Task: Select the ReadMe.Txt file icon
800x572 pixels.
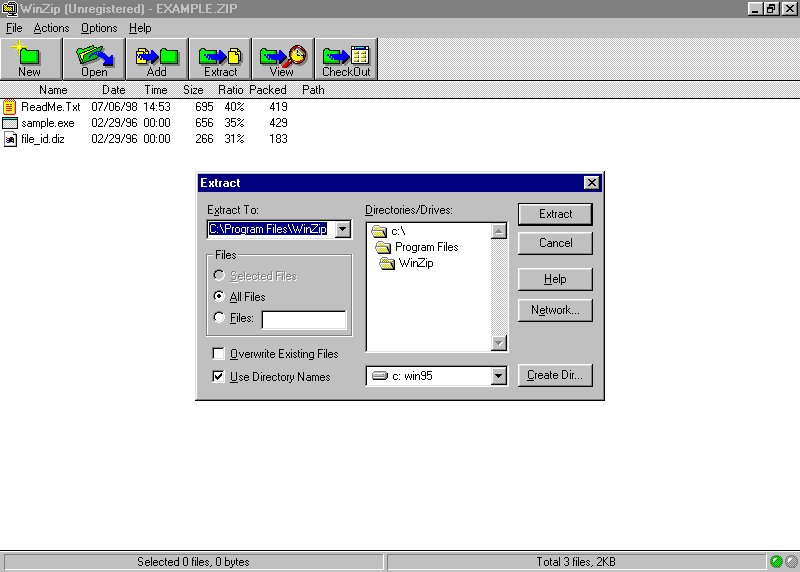Action: (10, 107)
